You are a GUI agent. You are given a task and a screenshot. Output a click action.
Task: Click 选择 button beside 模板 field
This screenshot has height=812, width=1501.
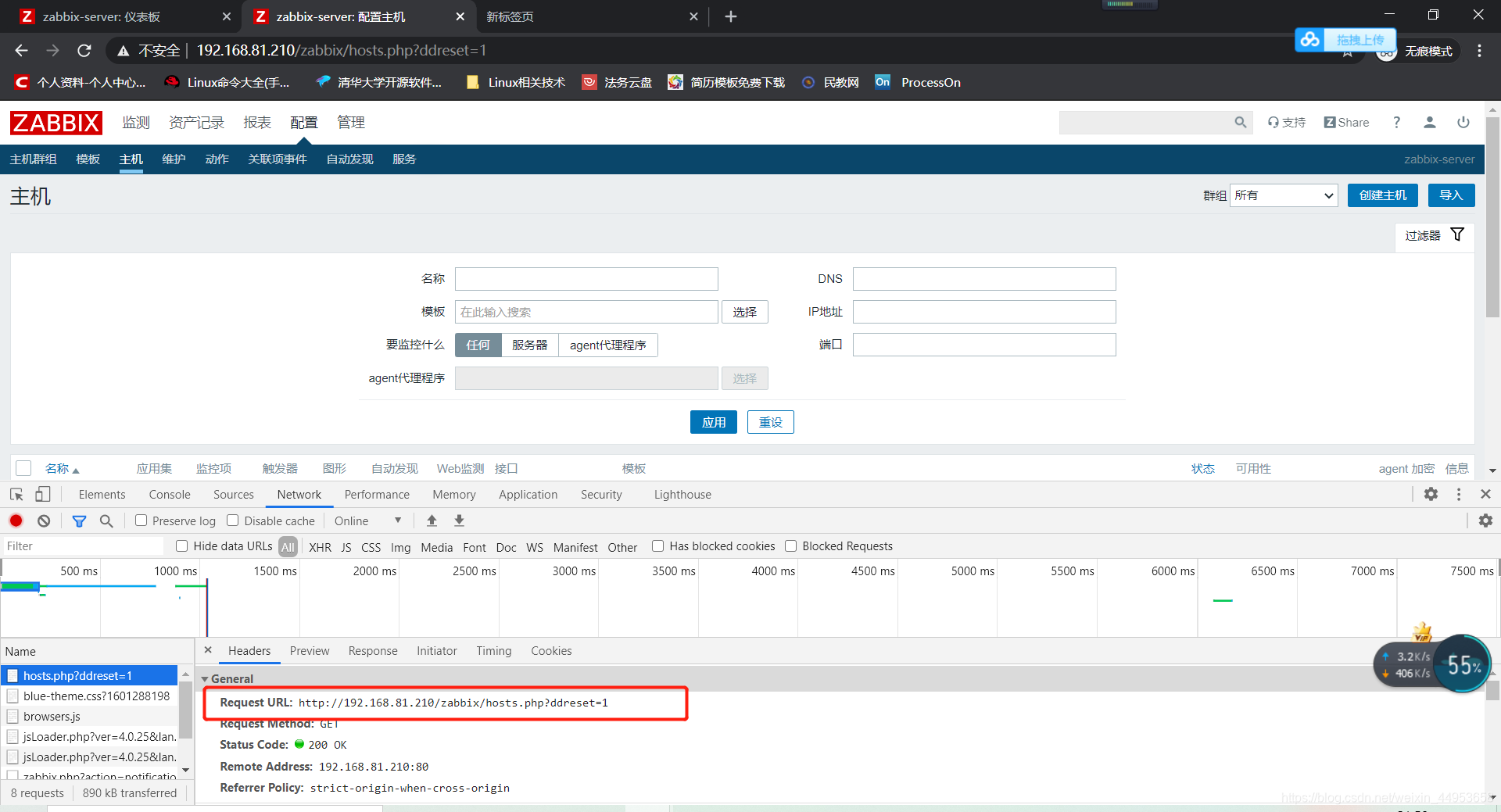pyautogui.click(x=744, y=312)
